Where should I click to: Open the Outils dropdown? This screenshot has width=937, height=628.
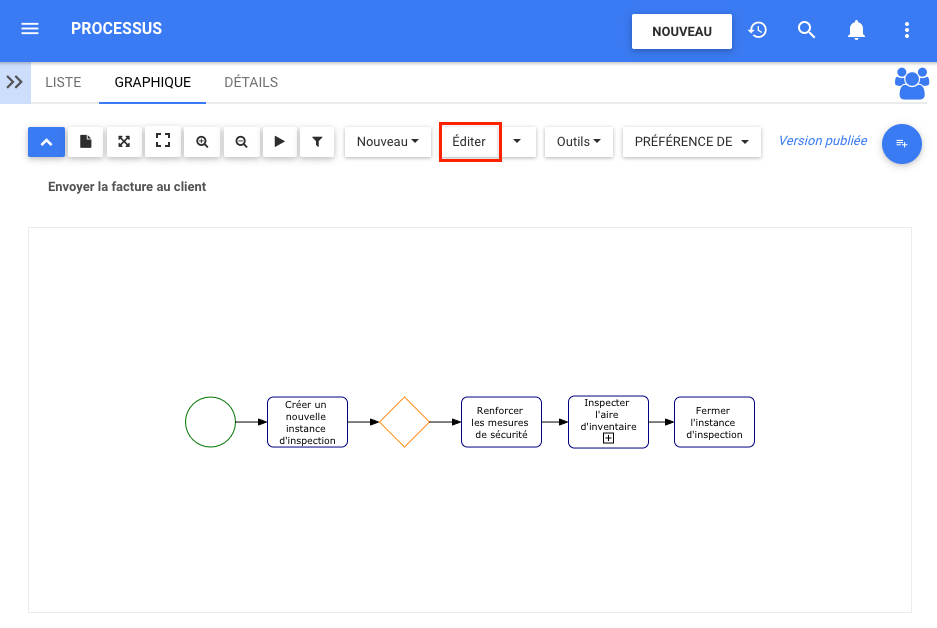578,142
